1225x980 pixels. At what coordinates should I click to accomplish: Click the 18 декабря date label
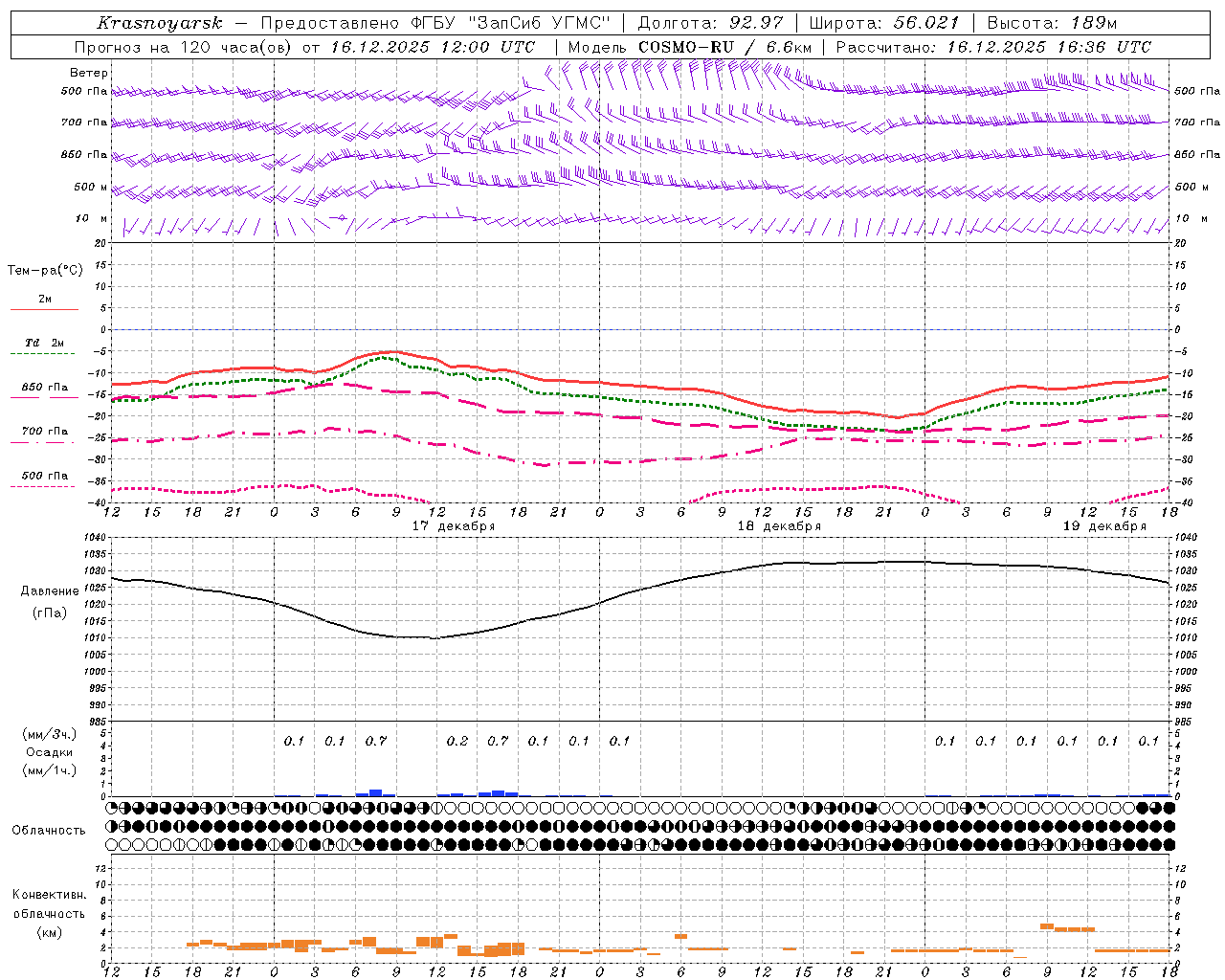(779, 526)
